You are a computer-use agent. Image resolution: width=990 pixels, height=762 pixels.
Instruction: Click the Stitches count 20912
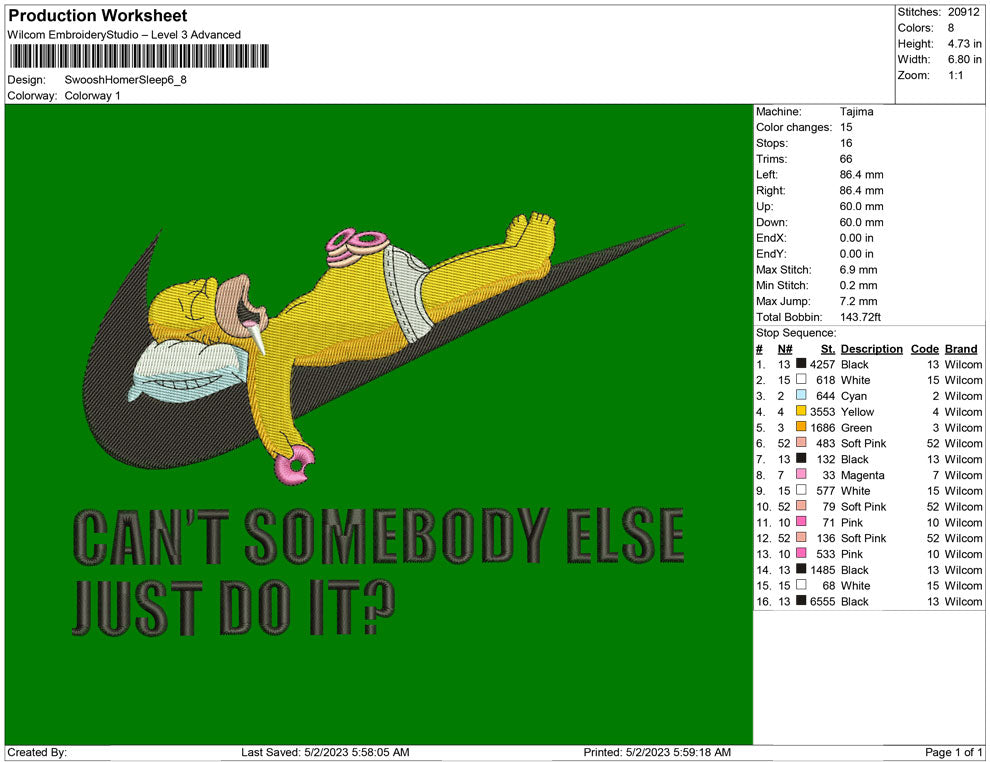click(x=963, y=12)
